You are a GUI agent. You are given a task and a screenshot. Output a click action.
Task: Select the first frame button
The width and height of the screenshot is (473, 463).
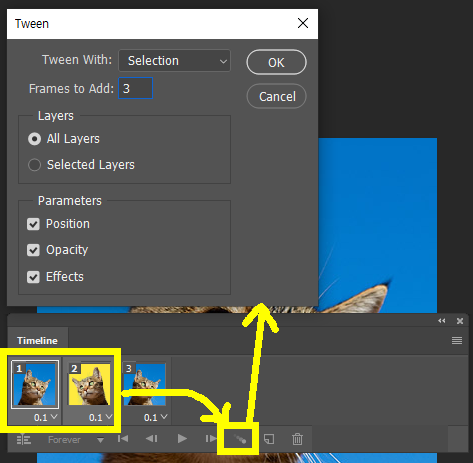pyautogui.click(x=123, y=439)
